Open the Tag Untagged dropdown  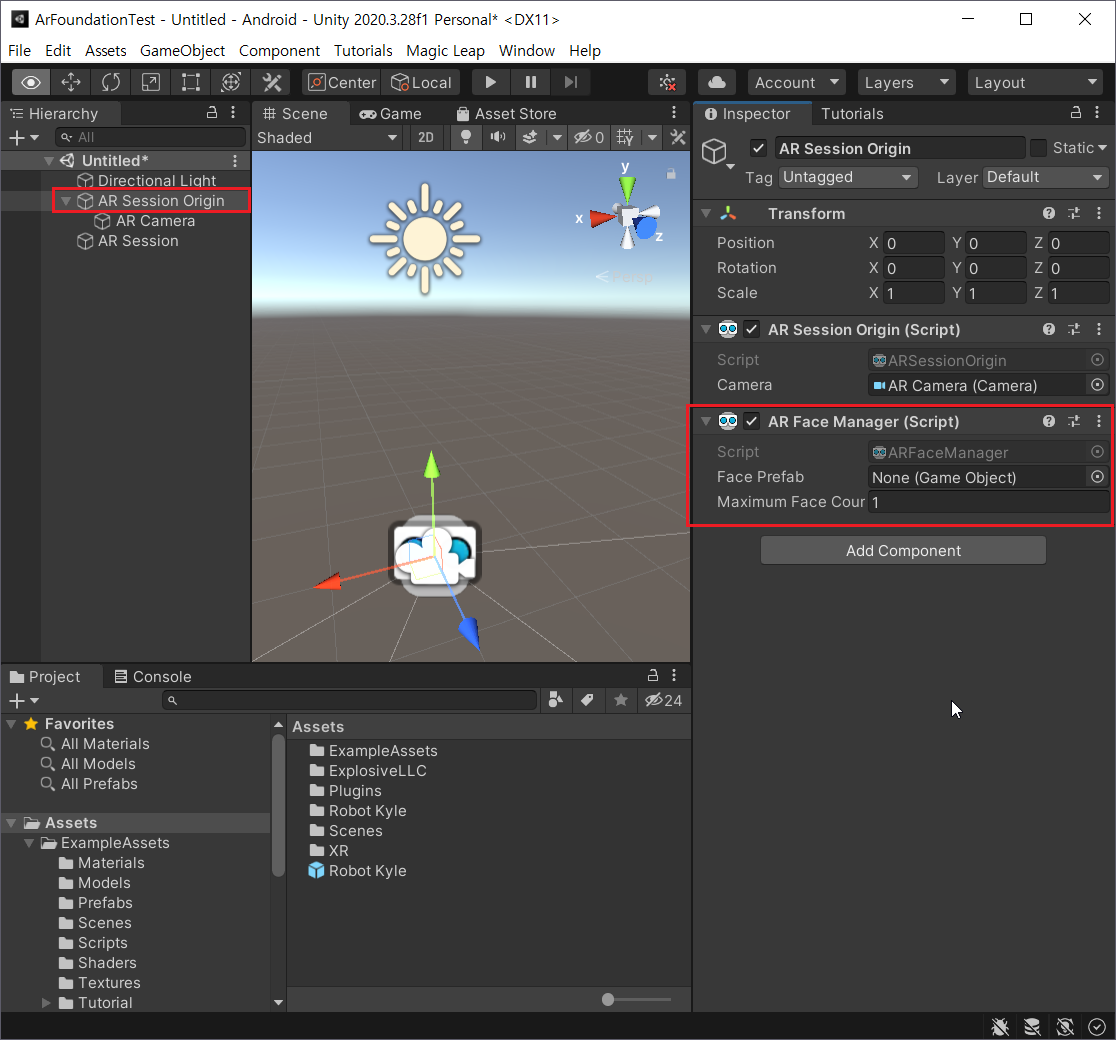[x=847, y=177]
